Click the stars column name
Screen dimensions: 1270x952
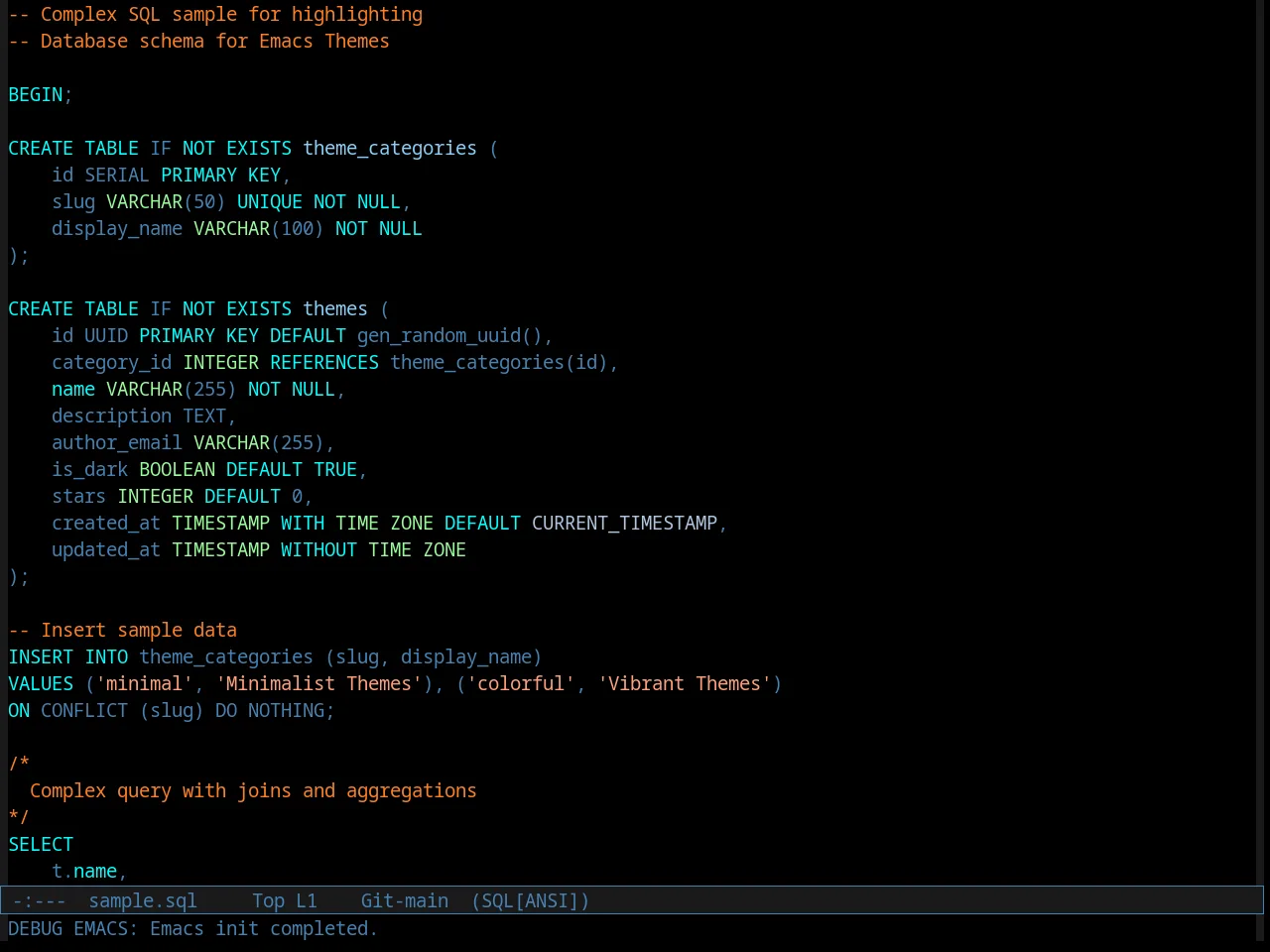(x=78, y=496)
